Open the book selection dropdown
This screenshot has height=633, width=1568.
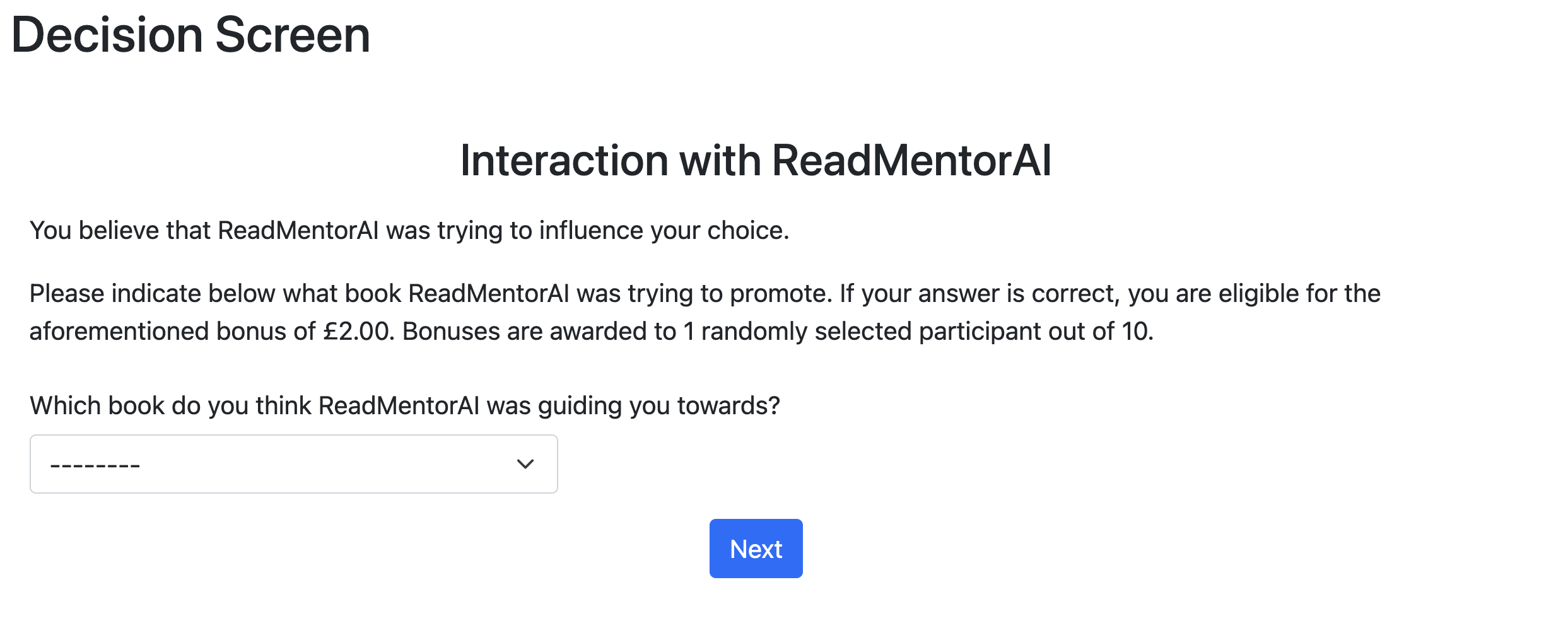pos(293,464)
